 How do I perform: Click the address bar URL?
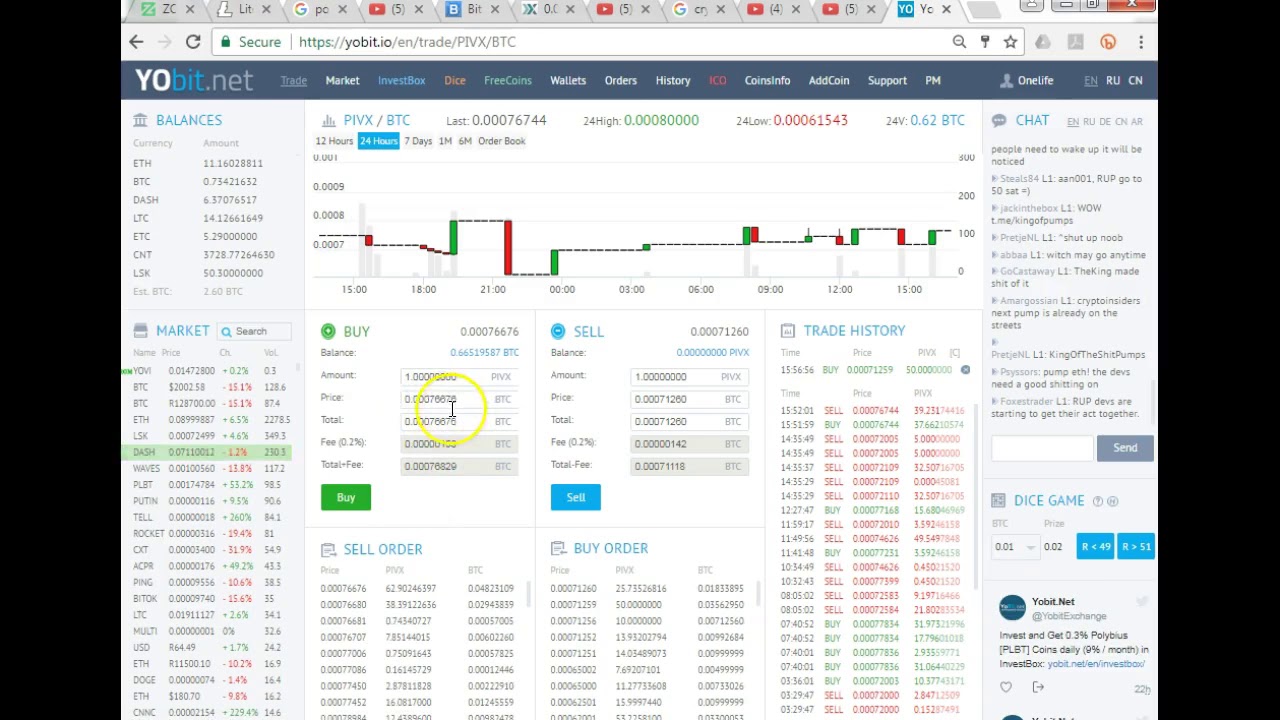point(408,42)
